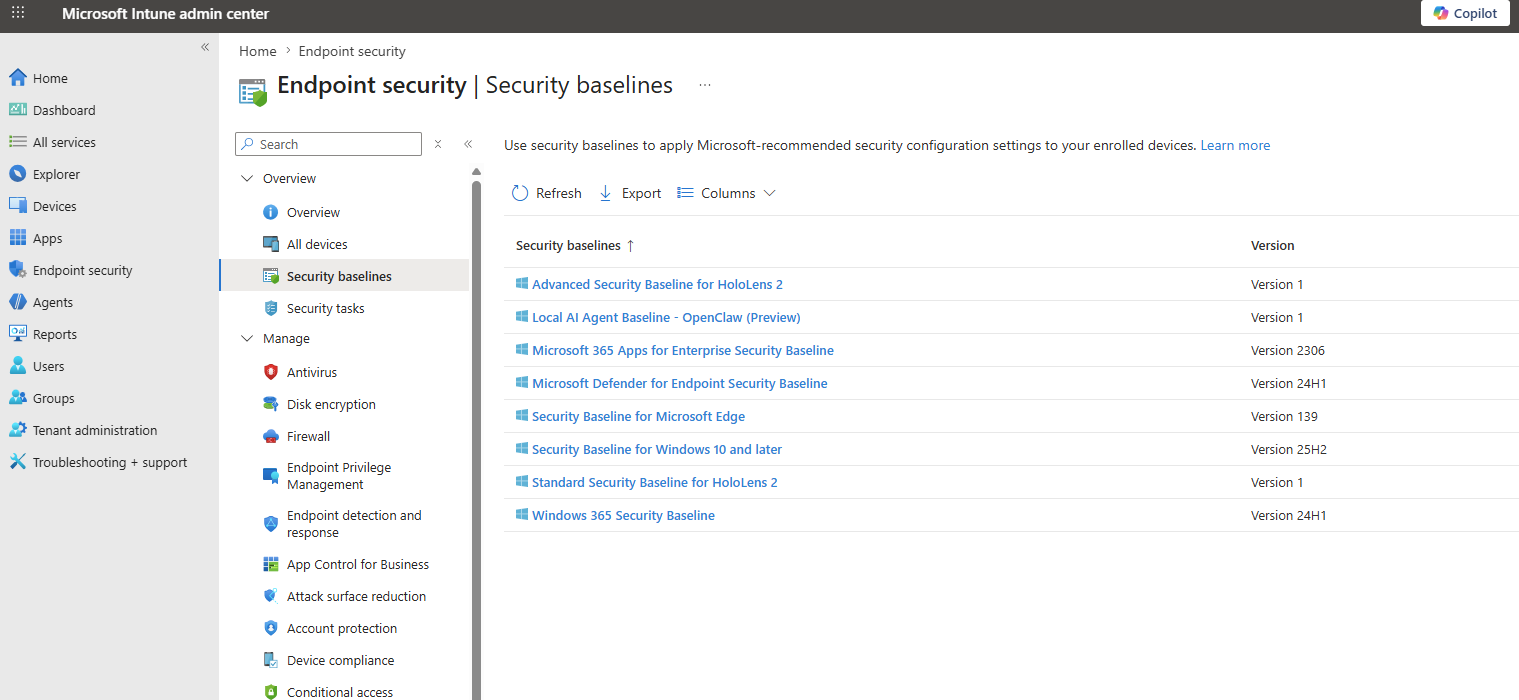Click the Groups people icon
The image size is (1519, 700).
17,398
